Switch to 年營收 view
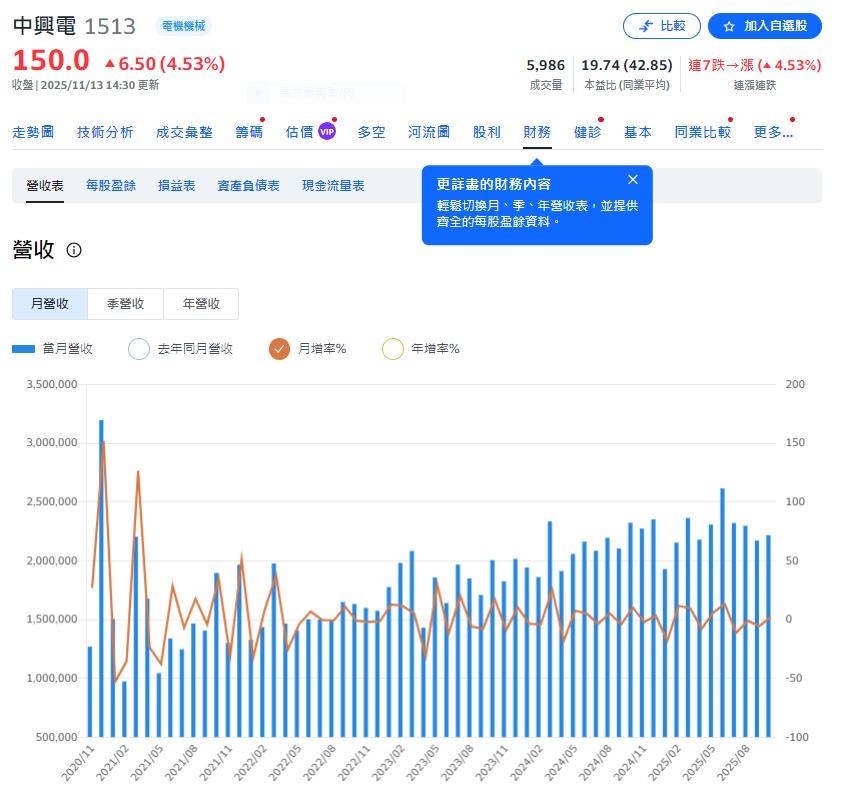 click(201, 303)
